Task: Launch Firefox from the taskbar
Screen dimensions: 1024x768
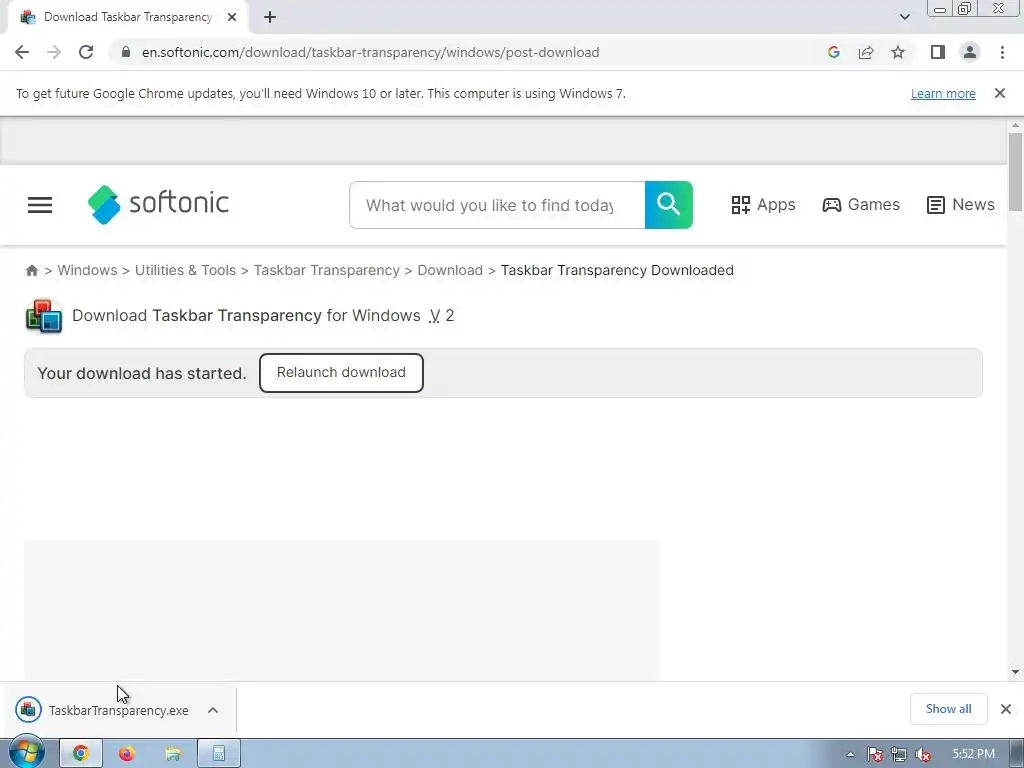Action: coord(127,754)
